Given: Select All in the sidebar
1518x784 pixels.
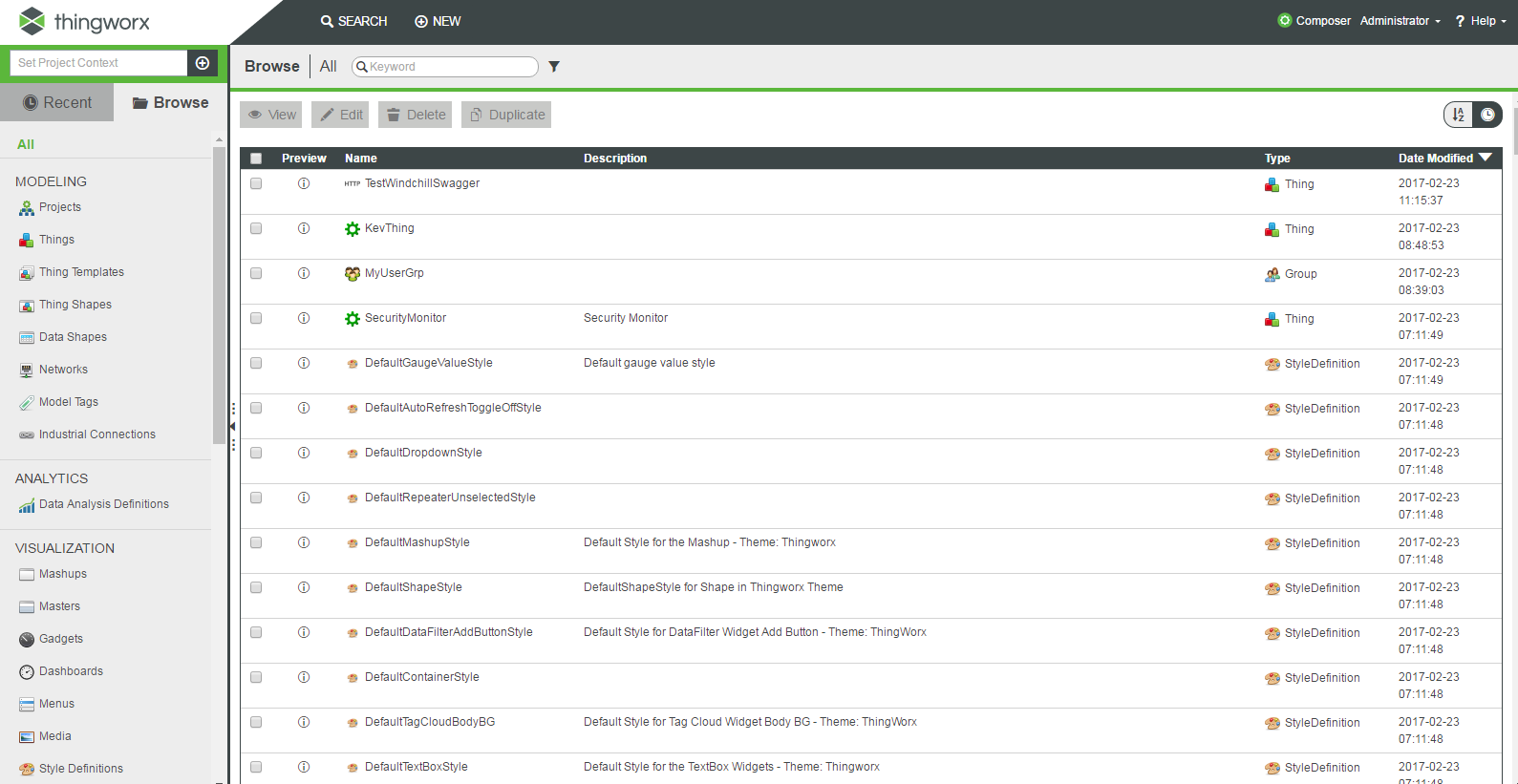Looking at the screenshot, I should [x=26, y=144].
